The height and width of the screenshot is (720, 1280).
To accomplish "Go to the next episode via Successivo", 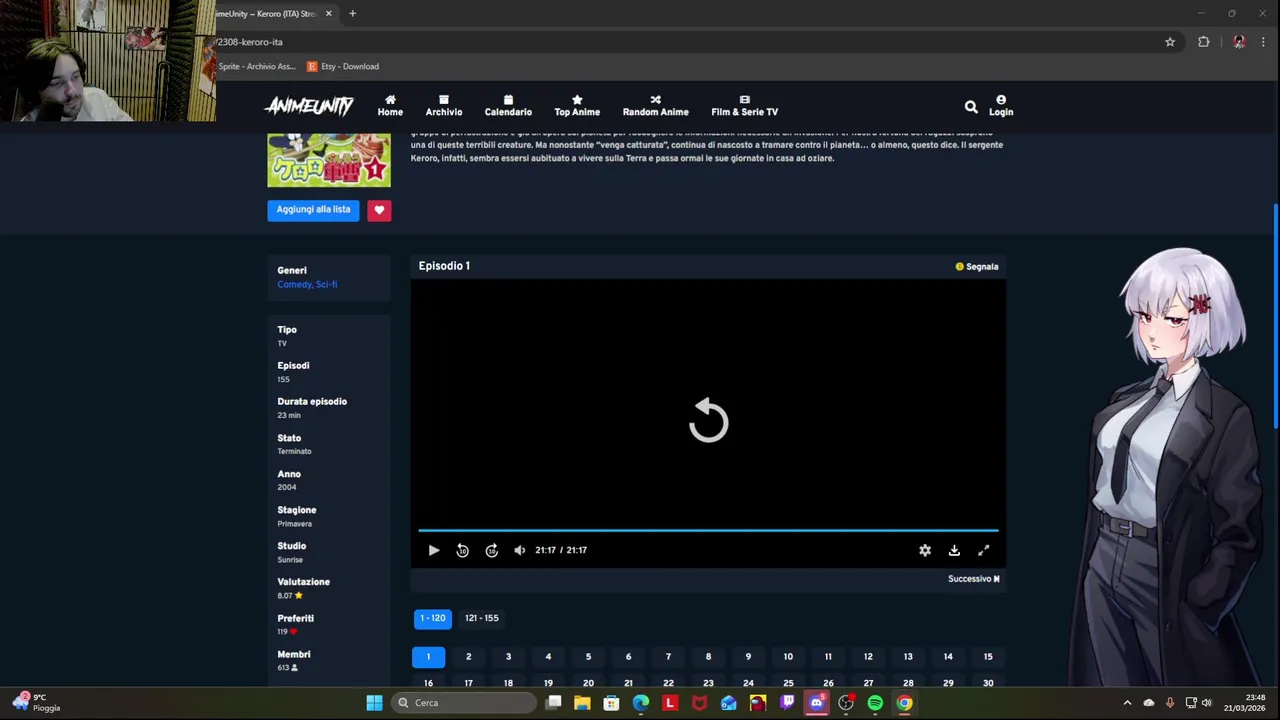I will tap(974, 579).
